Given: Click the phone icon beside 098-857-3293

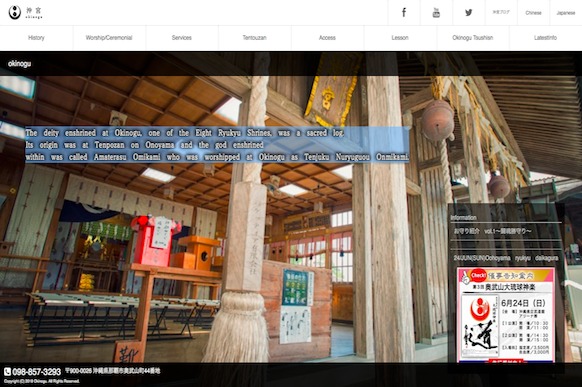Looking at the screenshot, I should pos(7,371).
